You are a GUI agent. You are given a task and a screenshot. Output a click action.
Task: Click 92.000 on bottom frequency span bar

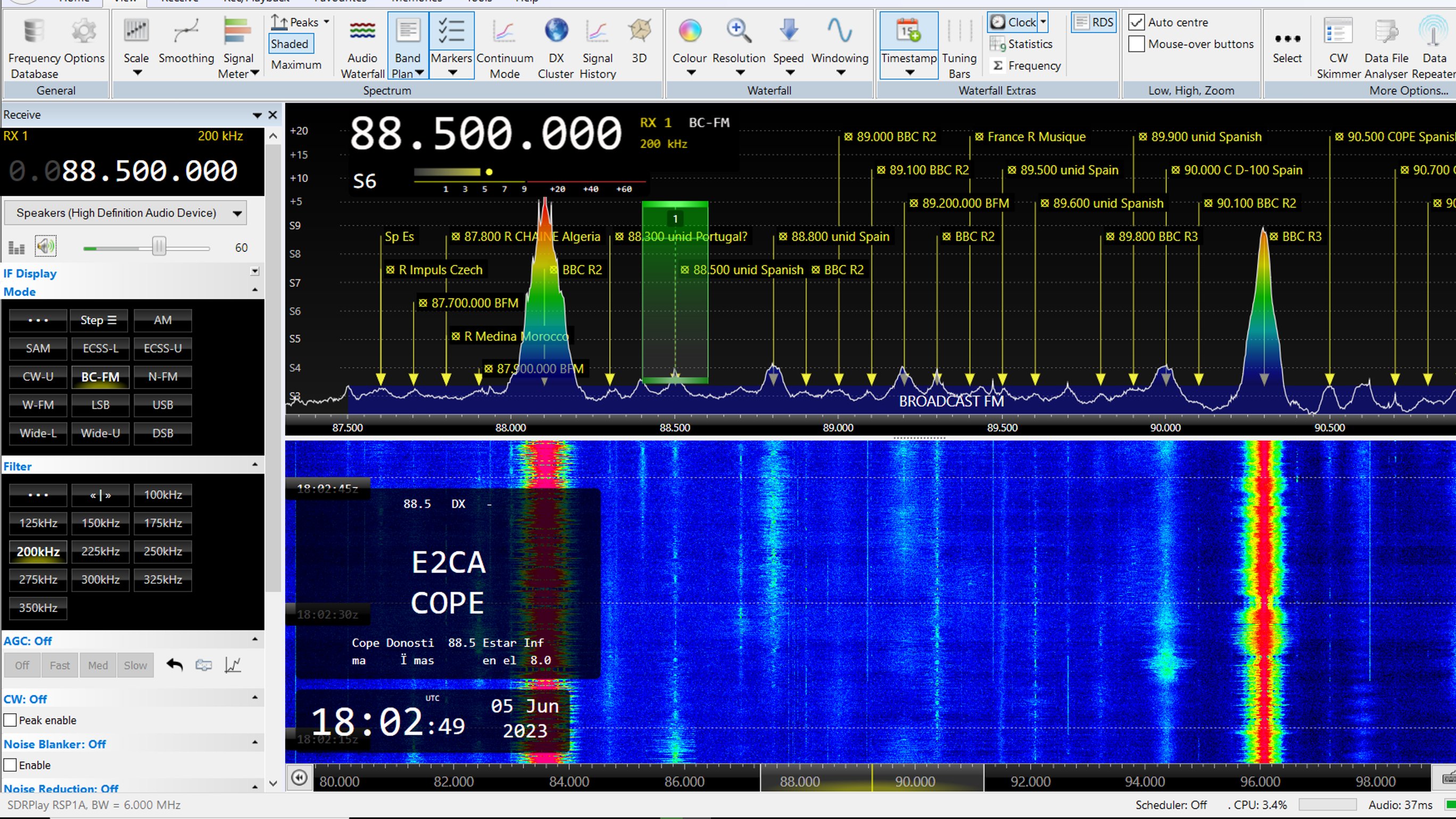[x=1030, y=782]
